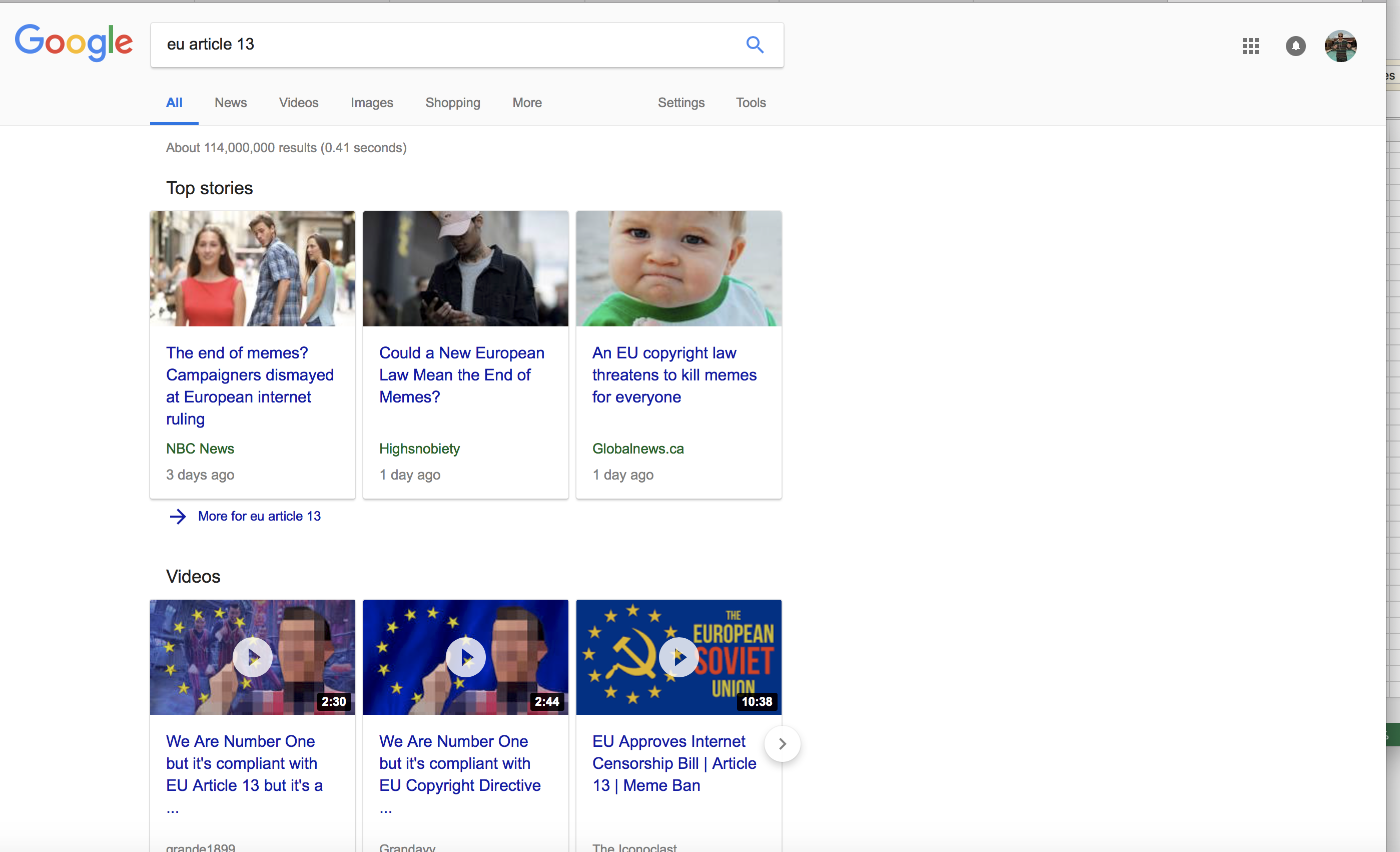Click the Highsnobiety story thumbnail image

(x=465, y=269)
